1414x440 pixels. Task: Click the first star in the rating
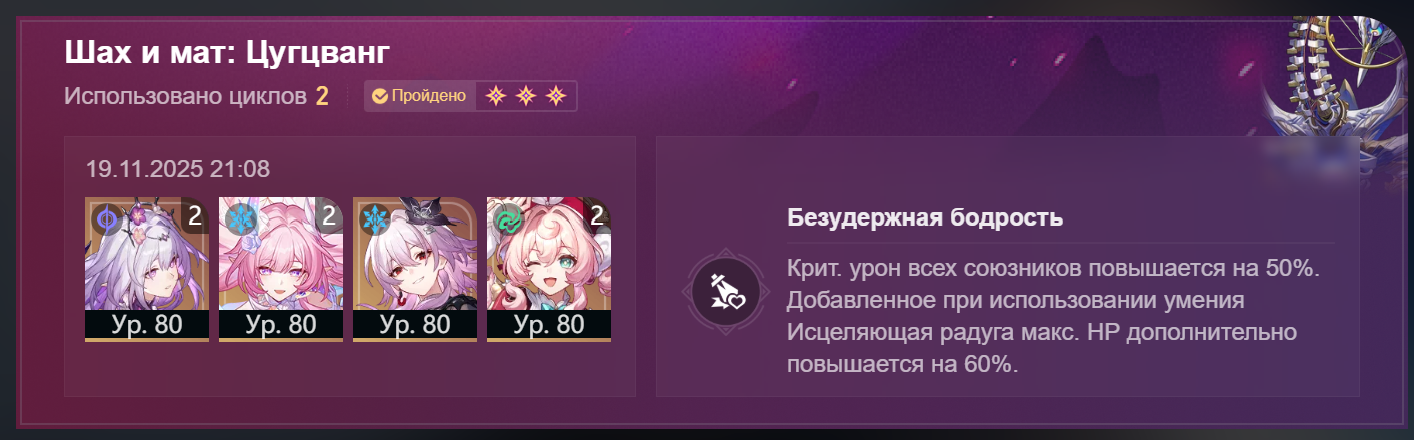pos(495,97)
